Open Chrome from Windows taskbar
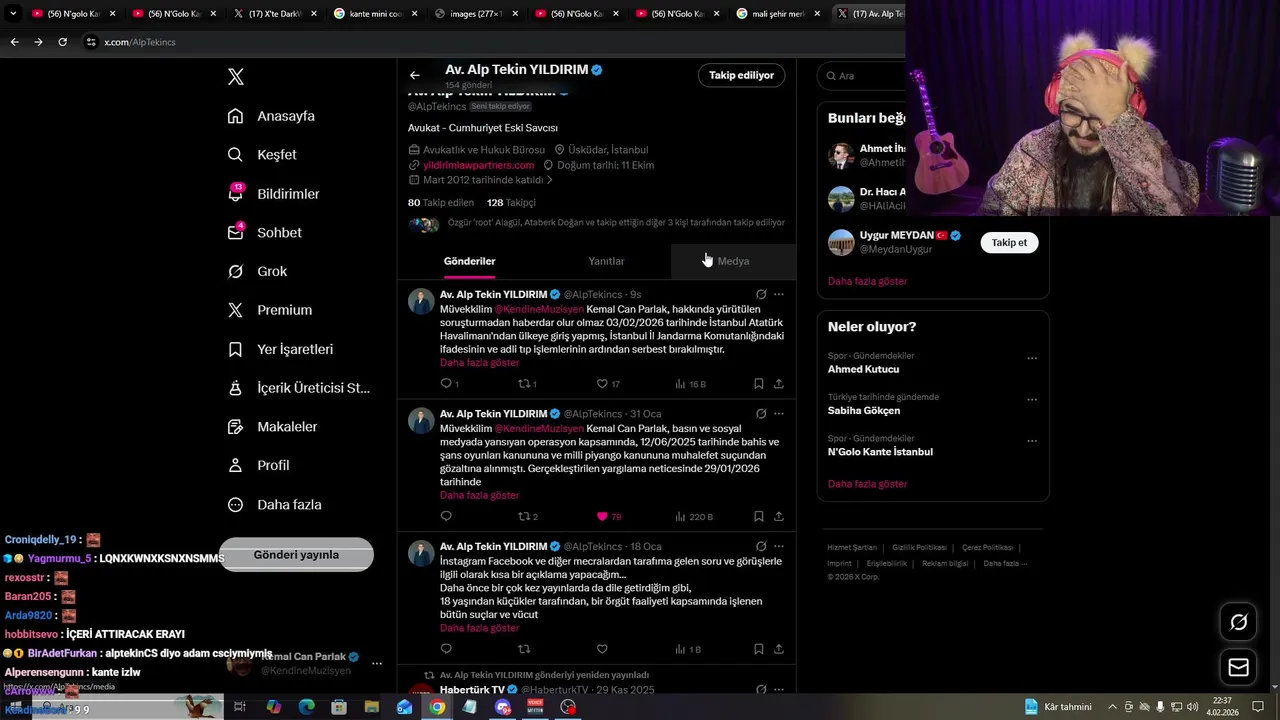 [437, 707]
